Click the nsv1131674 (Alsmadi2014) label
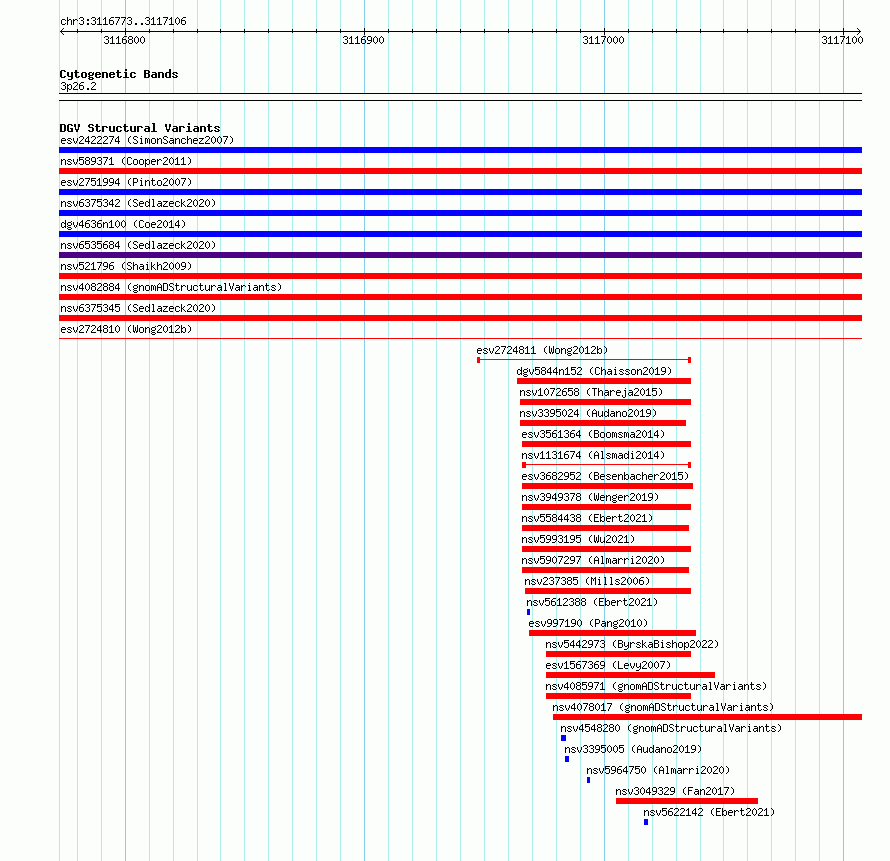Viewport: 890px width, 861px height. coord(593,455)
